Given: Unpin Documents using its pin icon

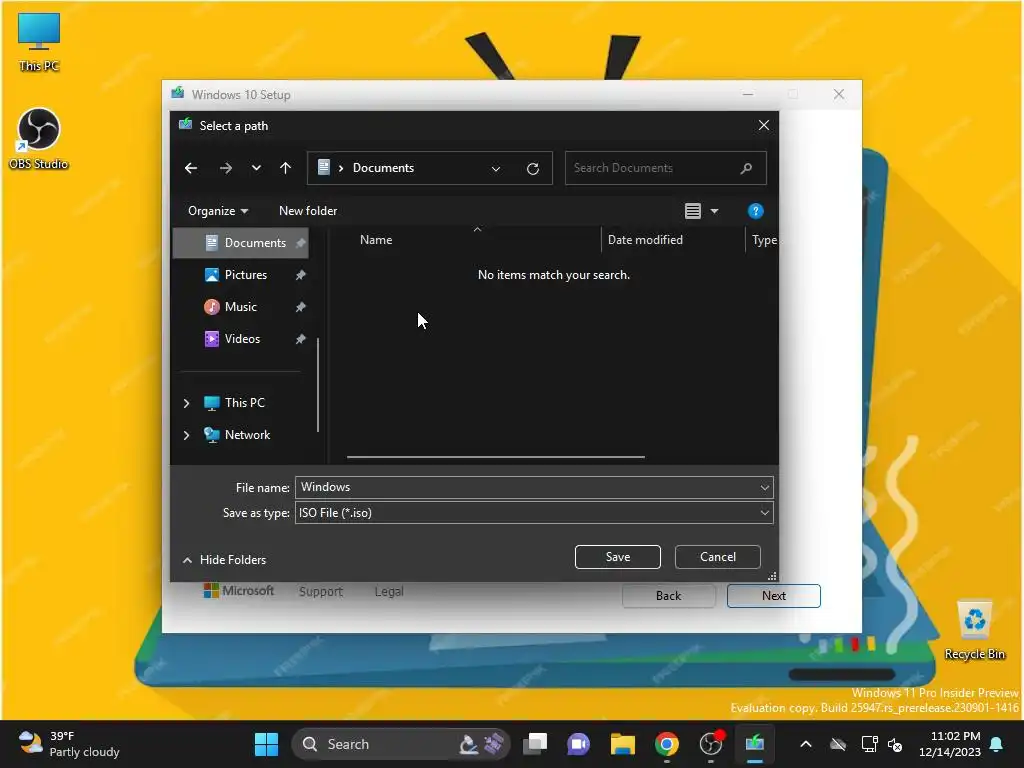Looking at the screenshot, I should click(x=300, y=243).
